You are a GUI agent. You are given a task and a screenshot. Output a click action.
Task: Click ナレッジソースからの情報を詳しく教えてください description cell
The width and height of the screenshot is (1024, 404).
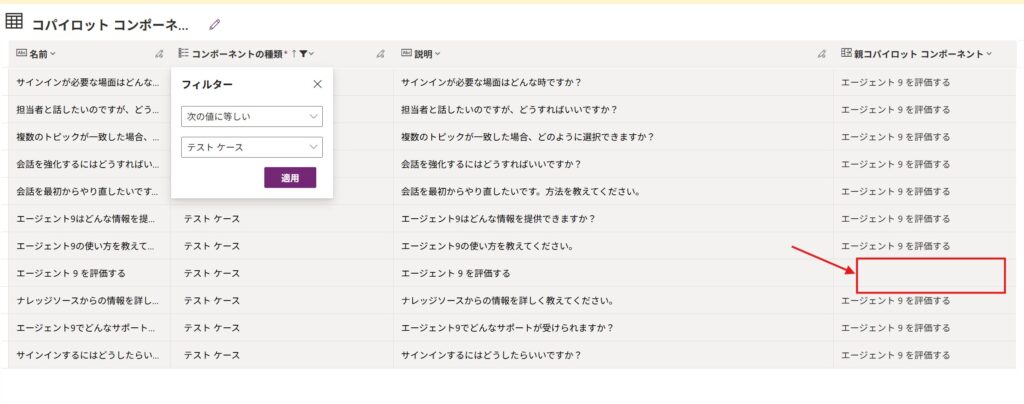click(x=506, y=300)
